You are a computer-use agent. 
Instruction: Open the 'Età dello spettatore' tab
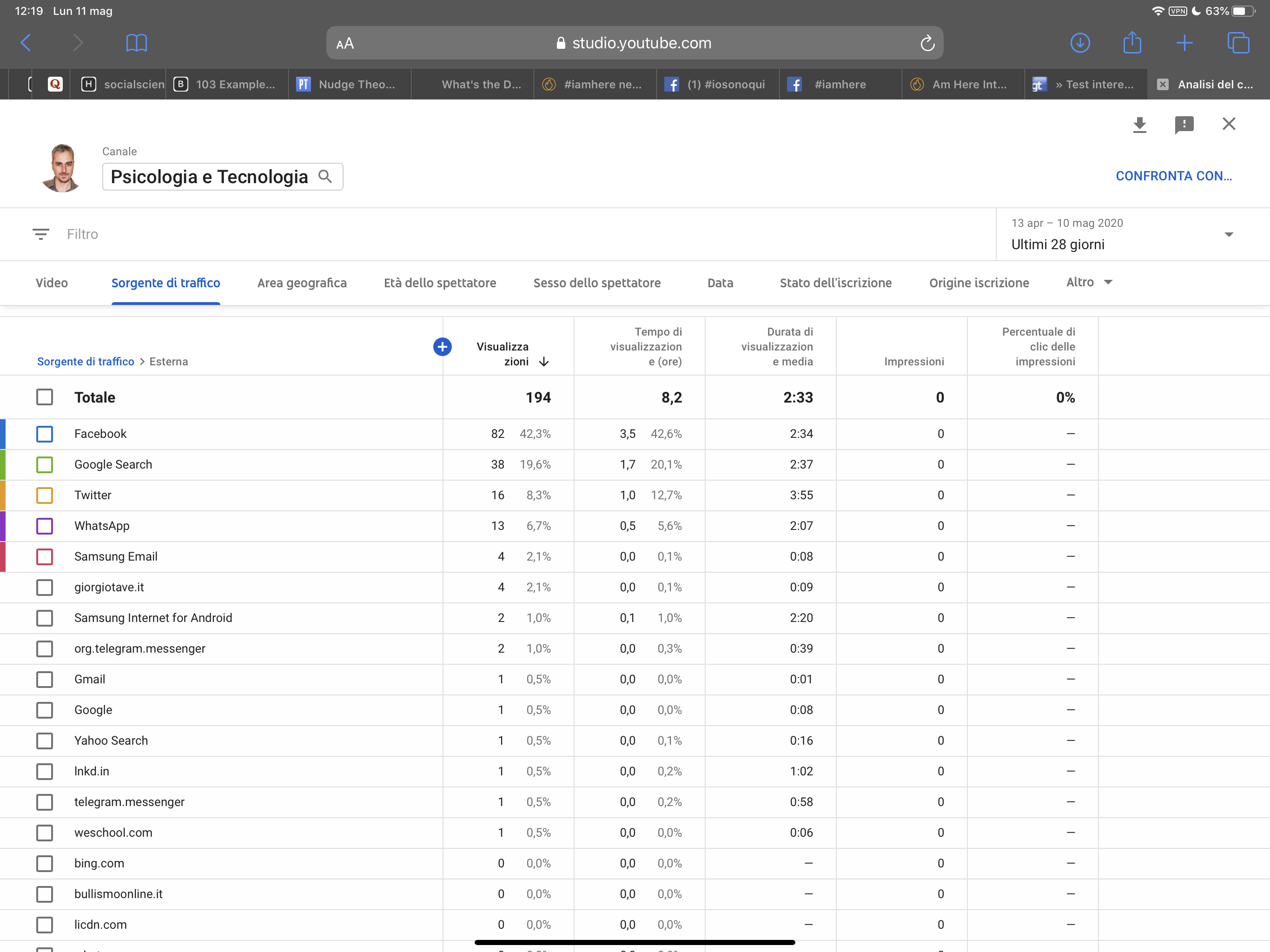tap(440, 283)
